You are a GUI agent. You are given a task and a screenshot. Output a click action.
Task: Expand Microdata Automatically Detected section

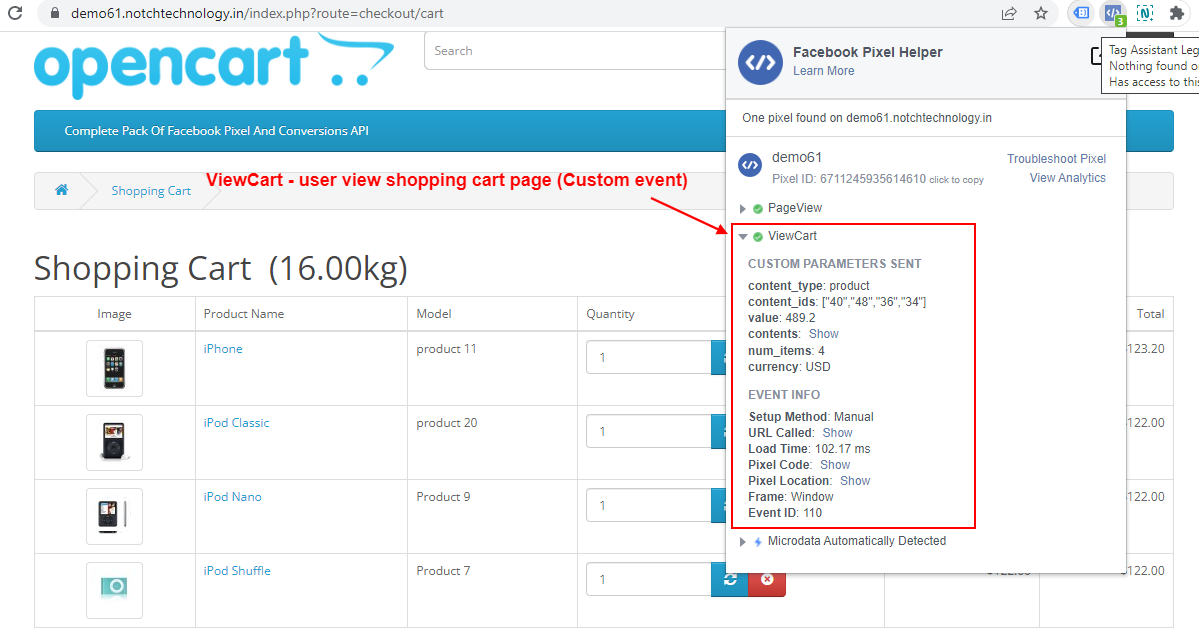pyautogui.click(x=742, y=542)
